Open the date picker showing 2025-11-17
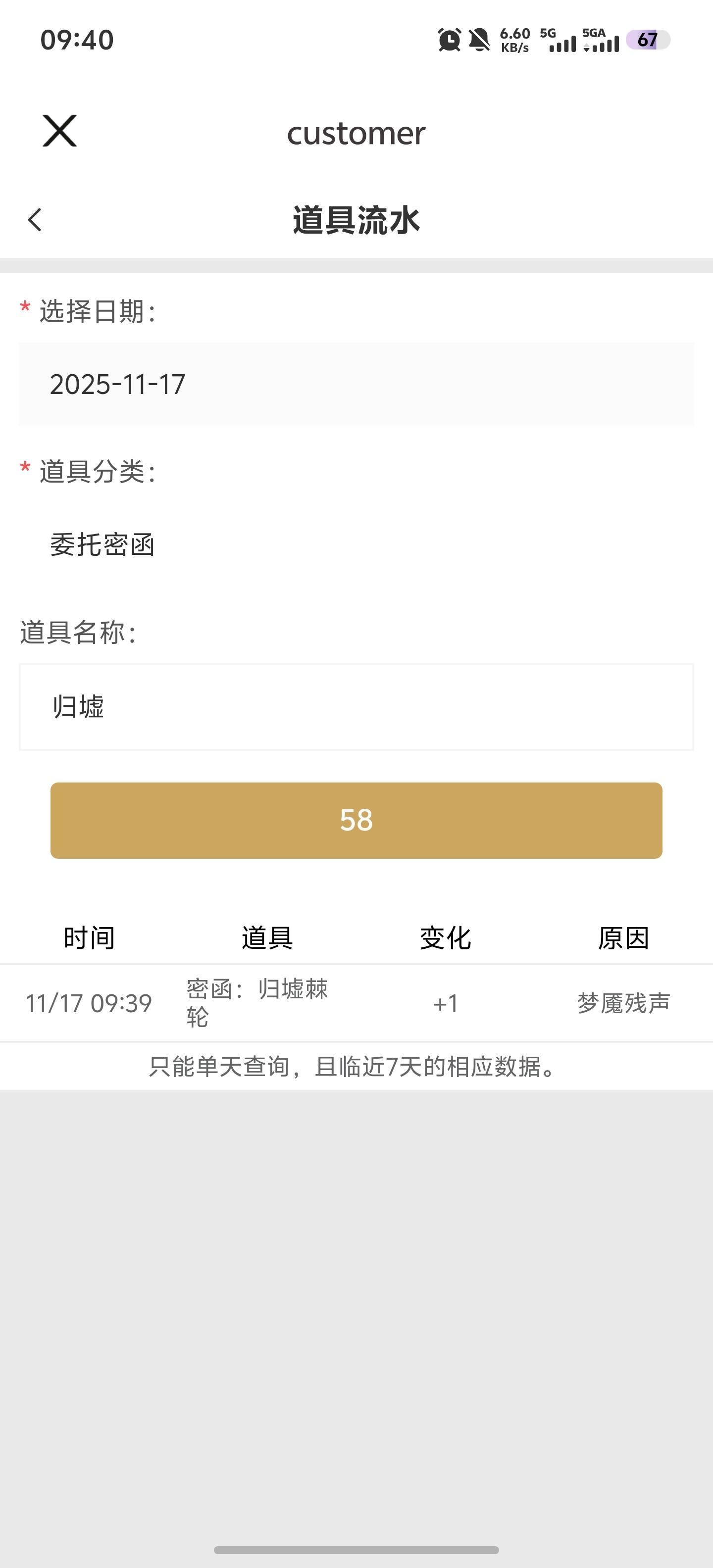The width and height of the screenshot is (713, 1568). pos(356,384)
